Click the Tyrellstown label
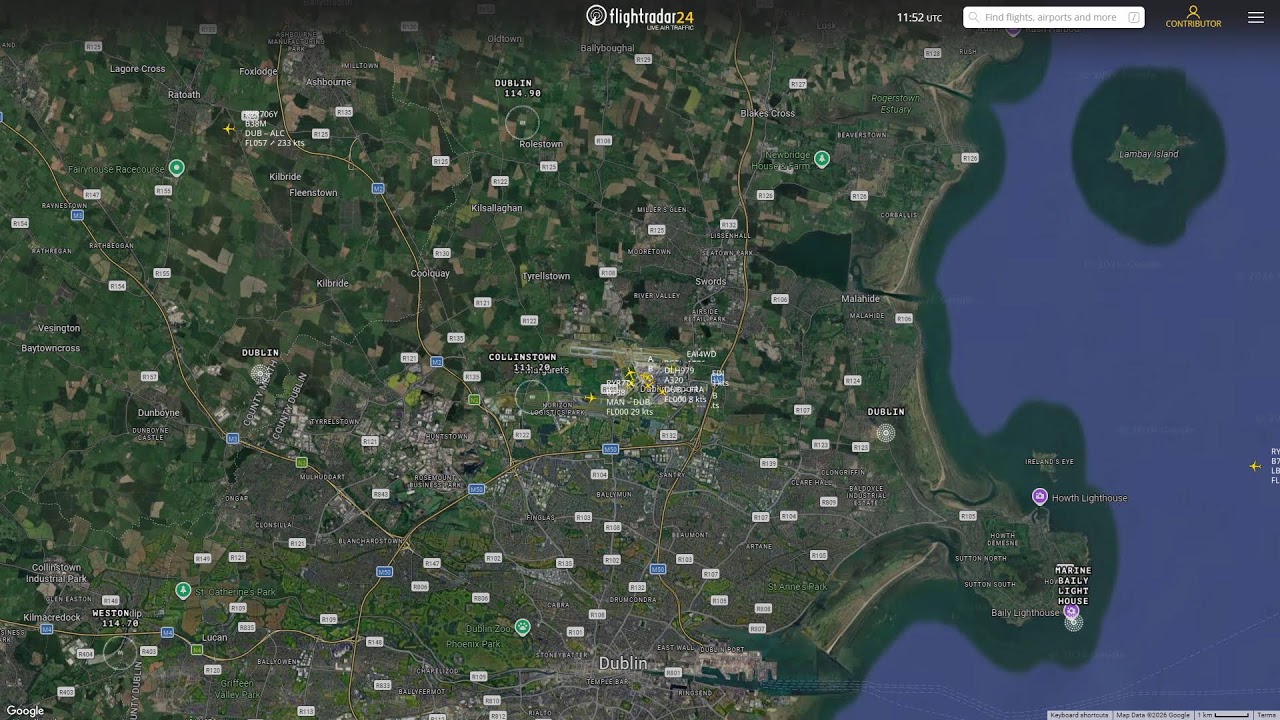The width and height of the screenshot is (1280, 720). click(546, 276)
